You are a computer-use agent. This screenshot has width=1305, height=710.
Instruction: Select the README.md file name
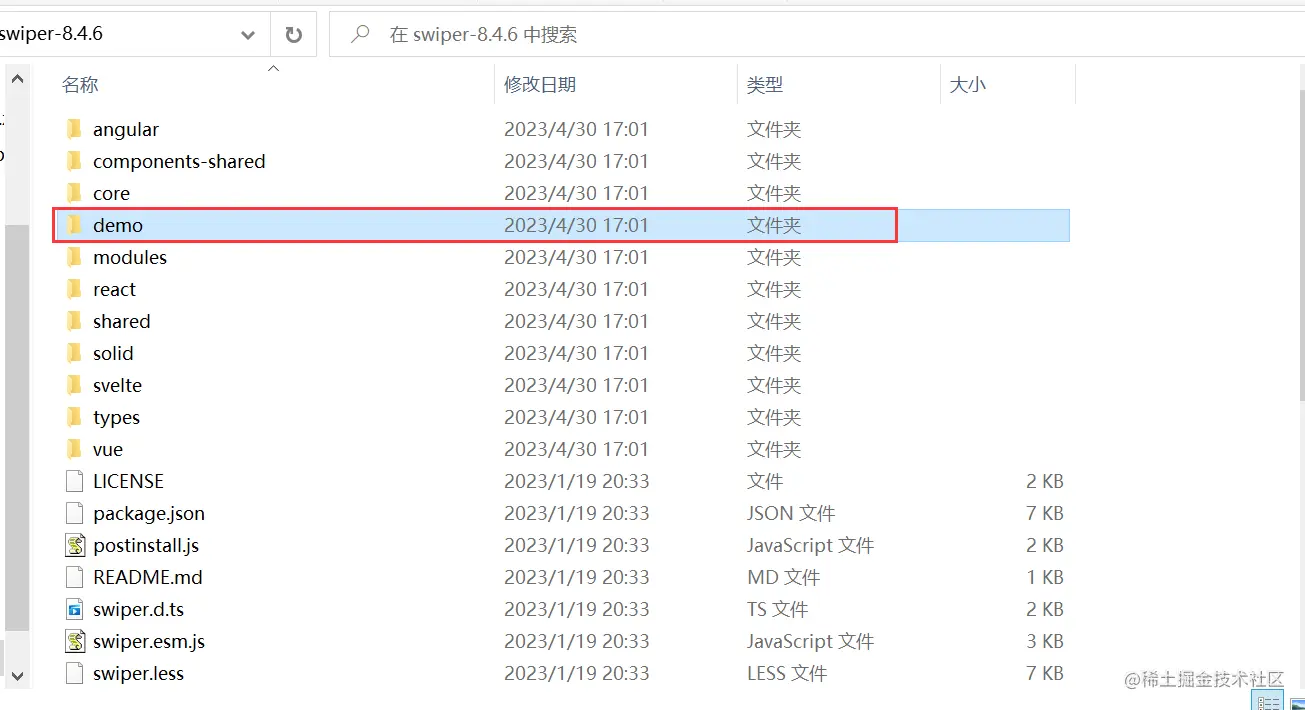(x=148, y=578)
